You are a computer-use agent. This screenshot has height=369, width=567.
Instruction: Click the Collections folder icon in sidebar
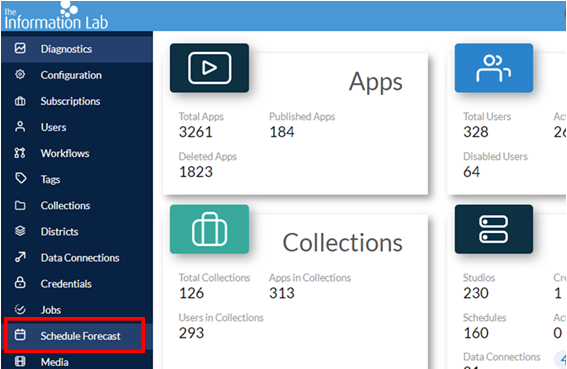coord(20,205)
